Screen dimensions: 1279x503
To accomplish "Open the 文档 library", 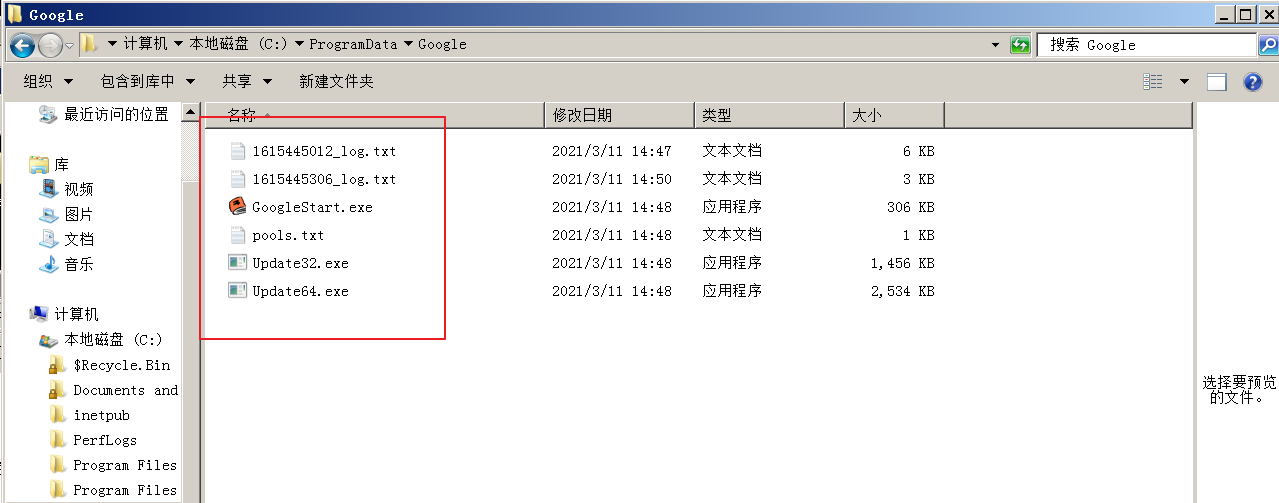I will [79, 239].
